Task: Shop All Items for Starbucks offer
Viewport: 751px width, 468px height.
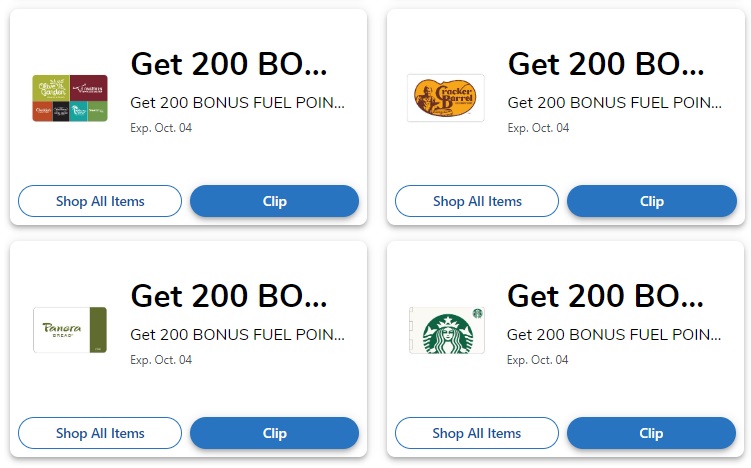Action: pyautogui.click(x=477, y=433)
